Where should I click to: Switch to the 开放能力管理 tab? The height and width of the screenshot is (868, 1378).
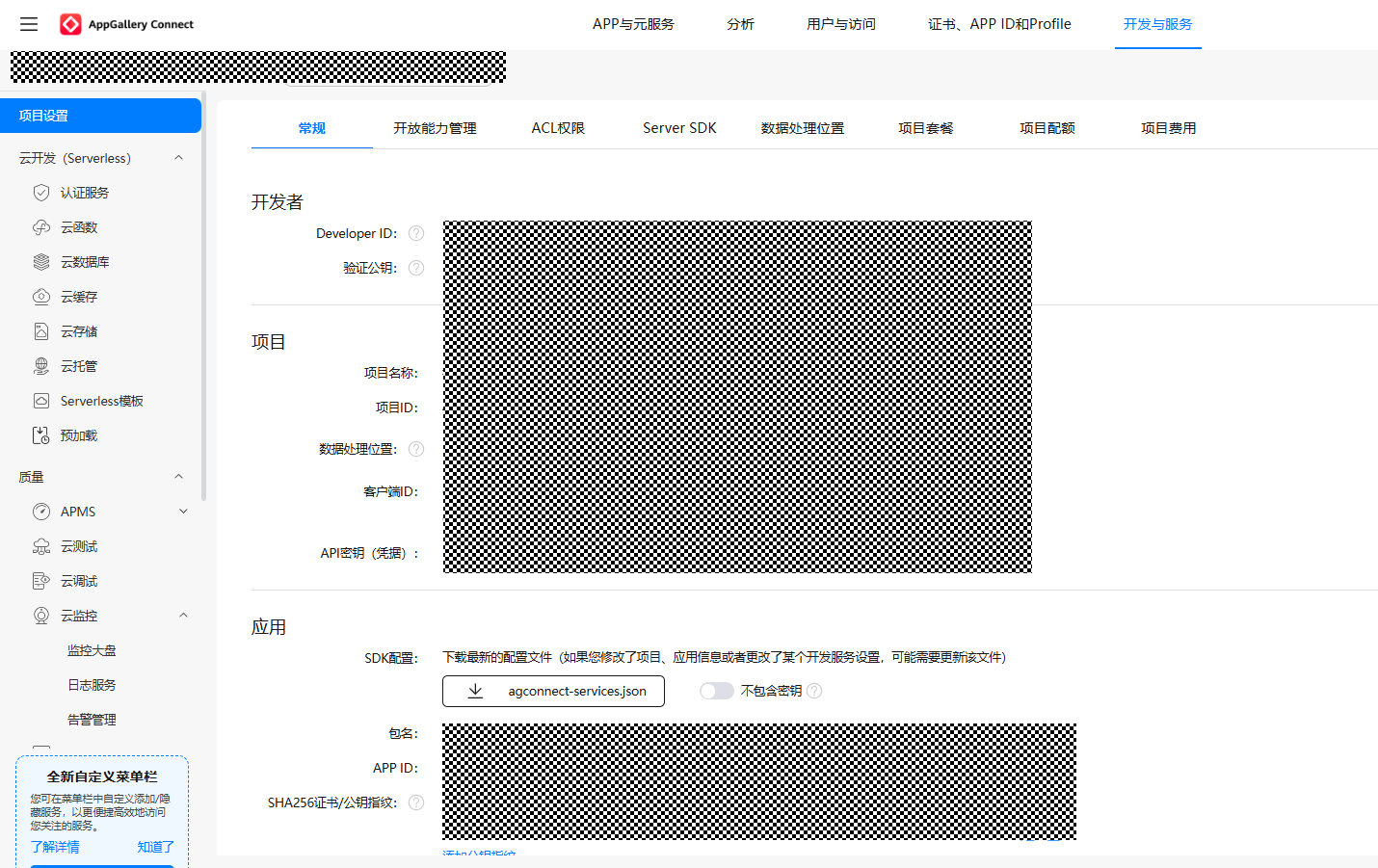click(435, 128)
